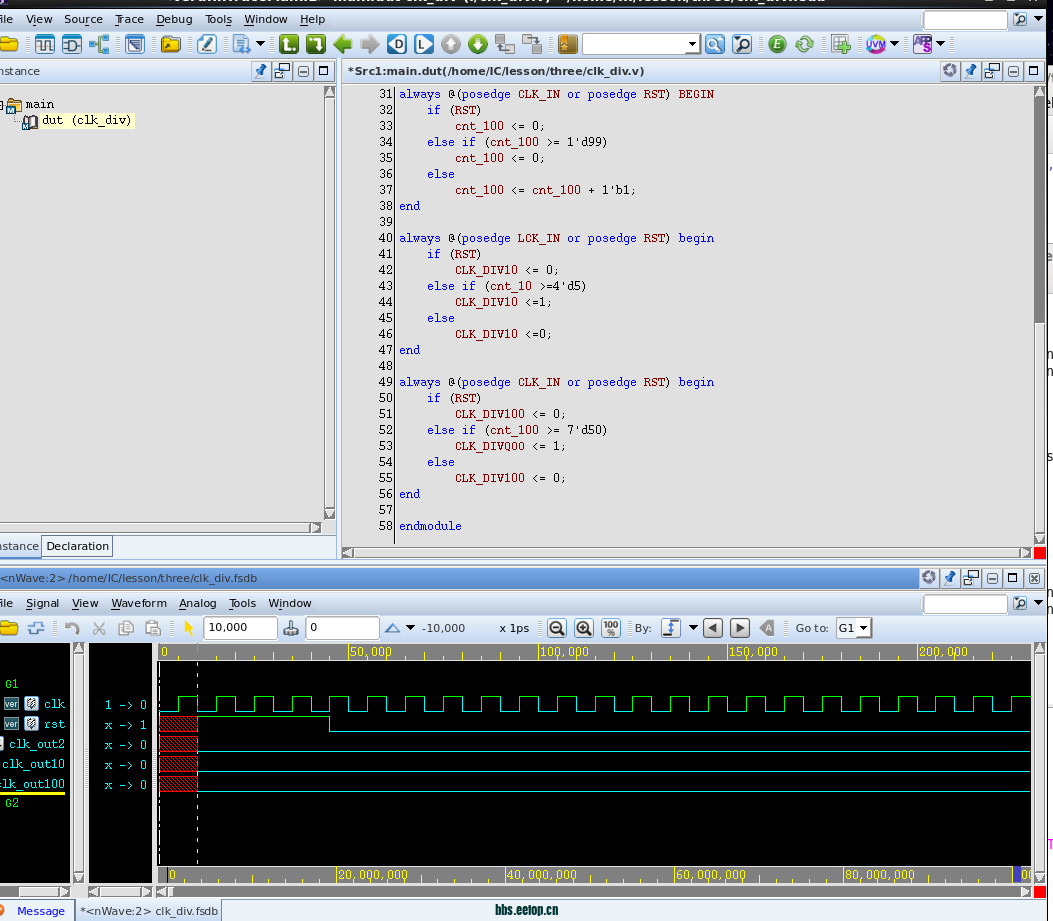Expand the Apps dropdown arrow
The height and width of the screenshot is (921, 1053).
pyautogui.click(x=940, y=44)
